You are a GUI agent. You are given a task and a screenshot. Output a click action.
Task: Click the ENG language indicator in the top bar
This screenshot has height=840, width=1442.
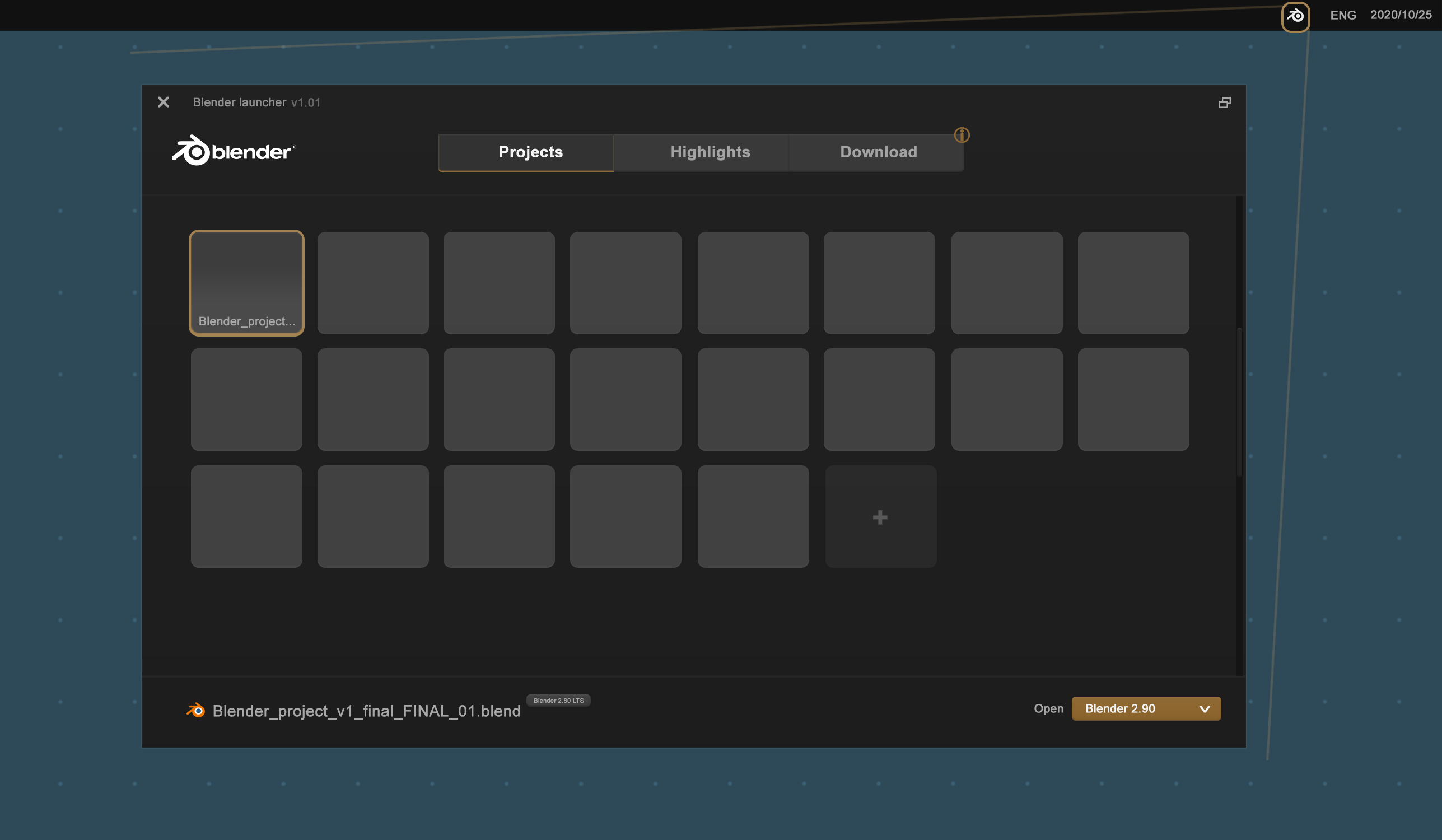click(x=1342, y=16)
